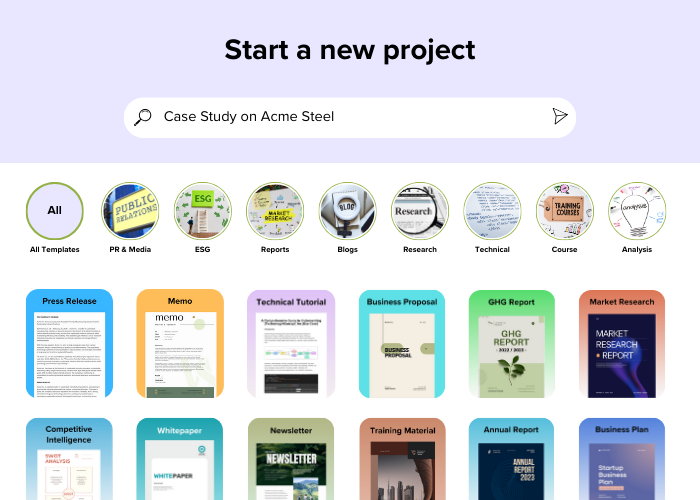Image resolution: width=700 pixels, height=500 pixels.
Task: Open the Press Release template
Action: click(69, 343)
